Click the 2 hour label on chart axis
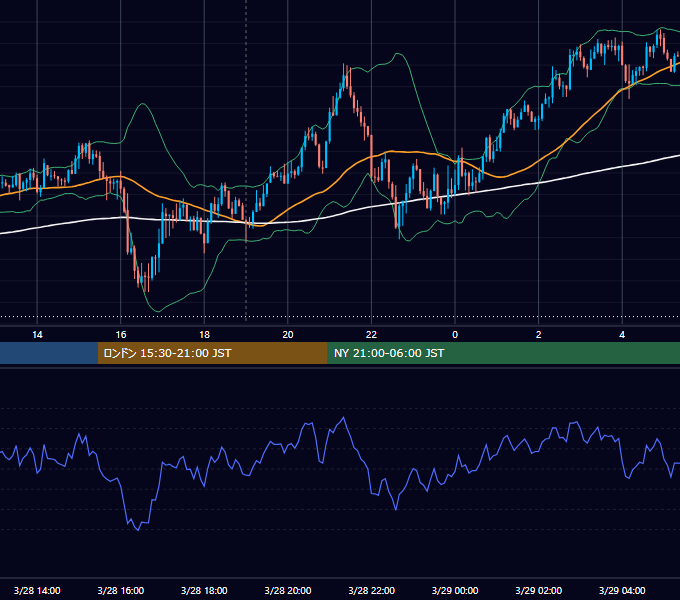Screen dimensions: 680x600 [539, 335]
